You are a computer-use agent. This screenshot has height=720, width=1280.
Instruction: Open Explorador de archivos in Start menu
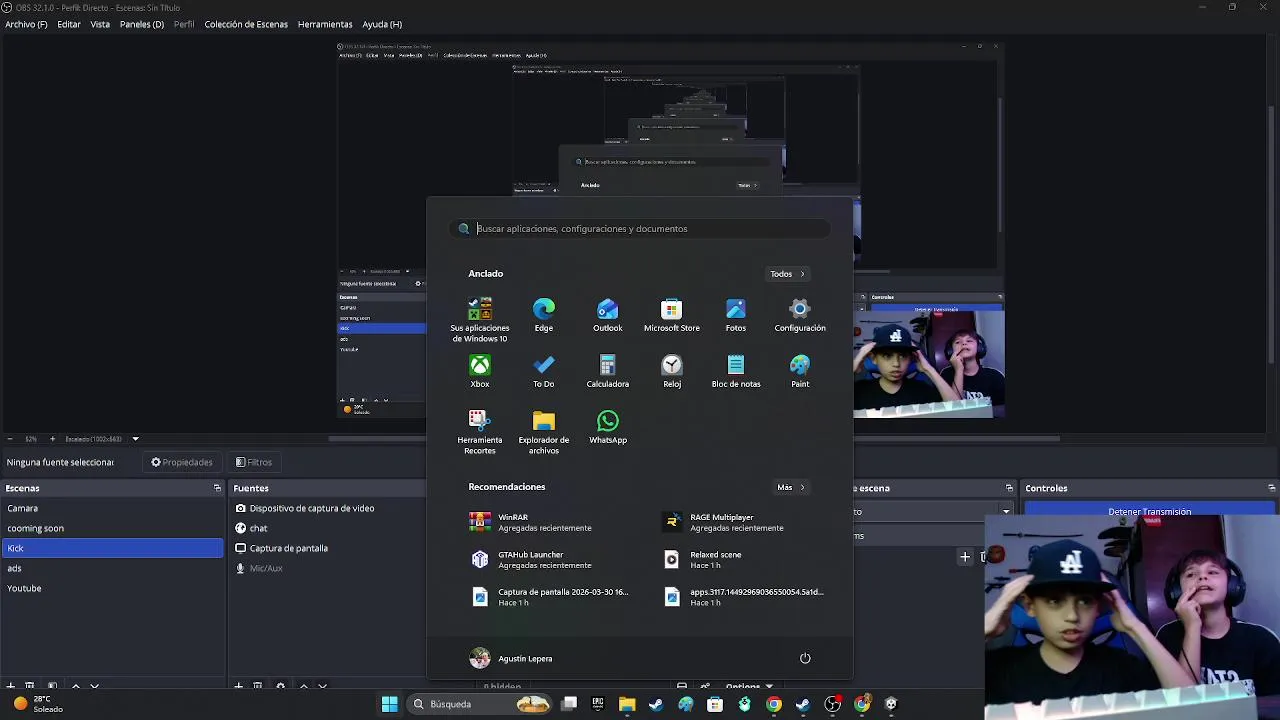(x=543, y=432)
